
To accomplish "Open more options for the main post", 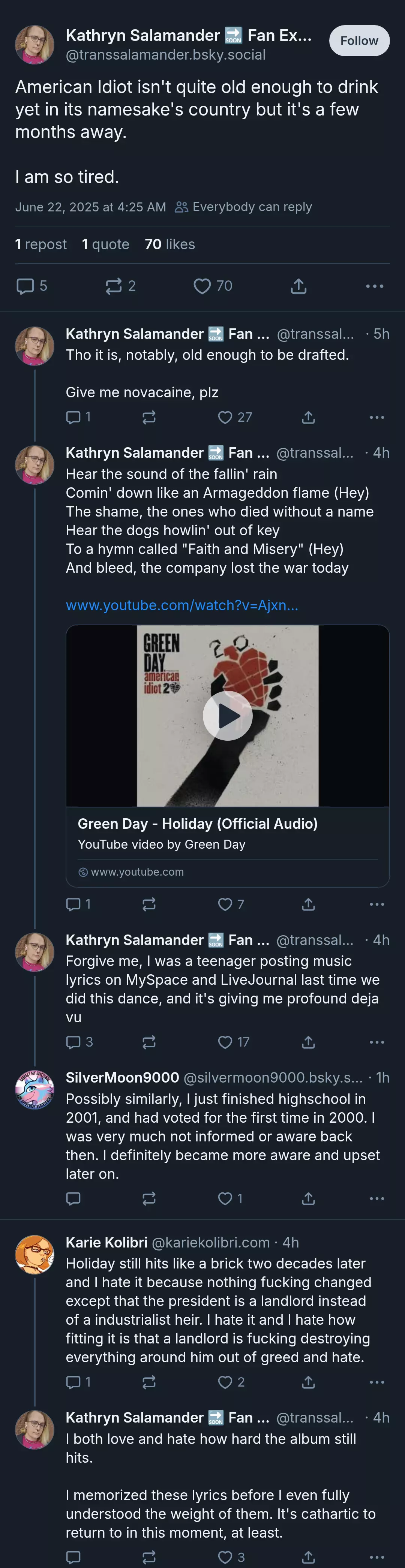I will 375,286.
